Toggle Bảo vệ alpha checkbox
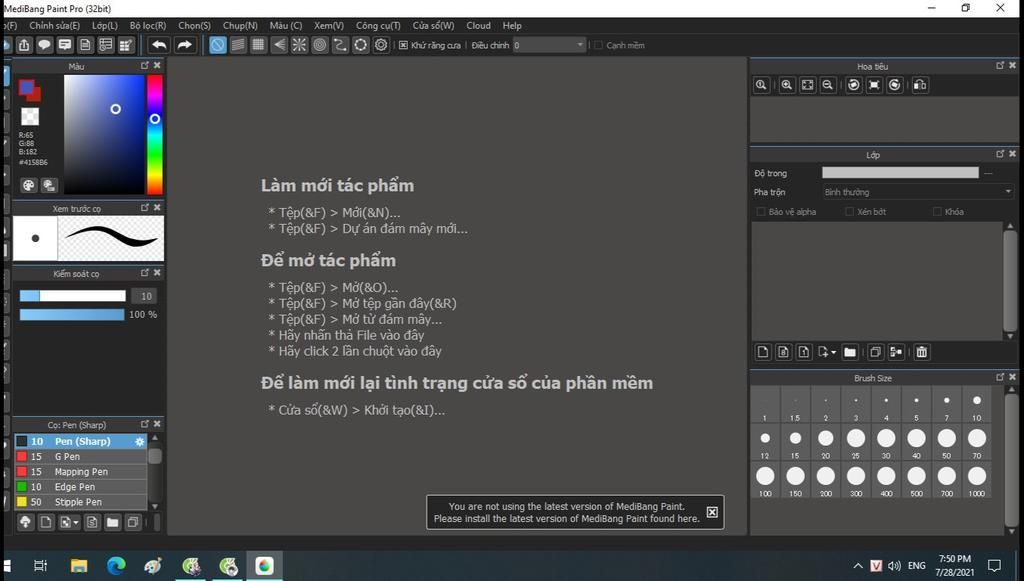 click(760, 212)
